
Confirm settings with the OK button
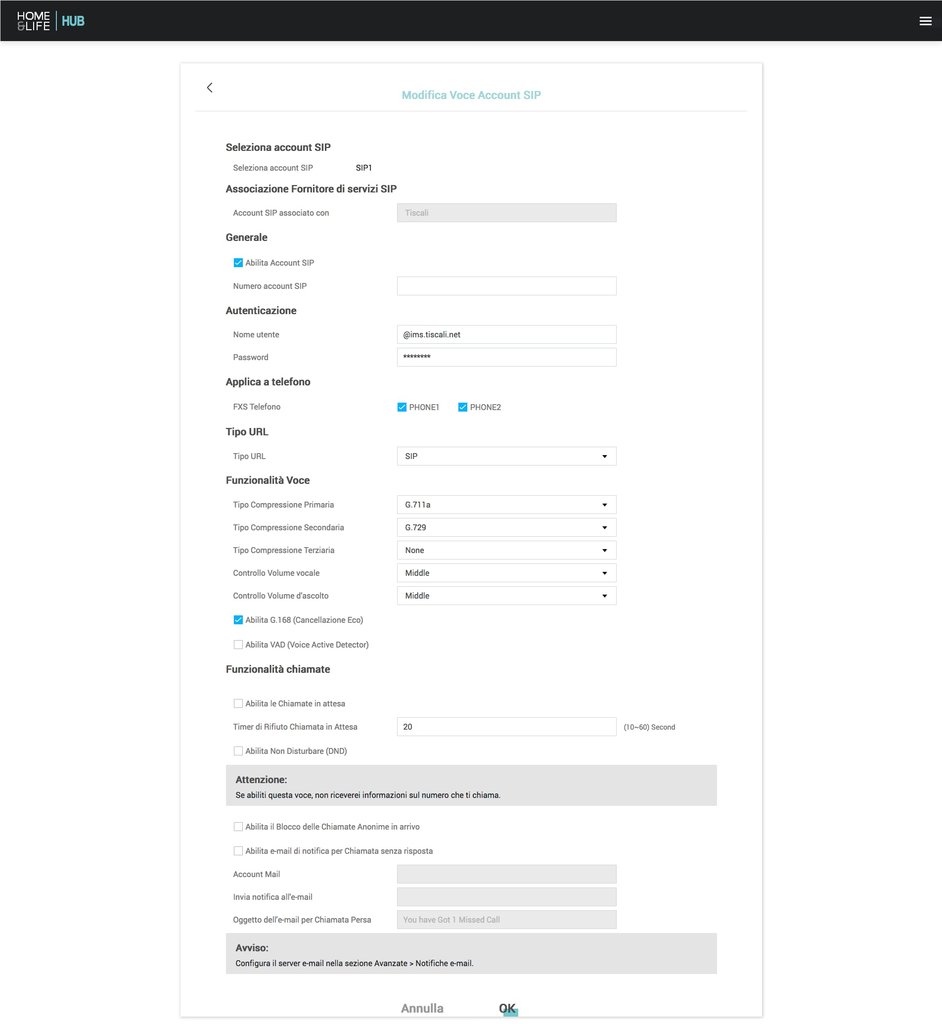(x=508, y=1008)
